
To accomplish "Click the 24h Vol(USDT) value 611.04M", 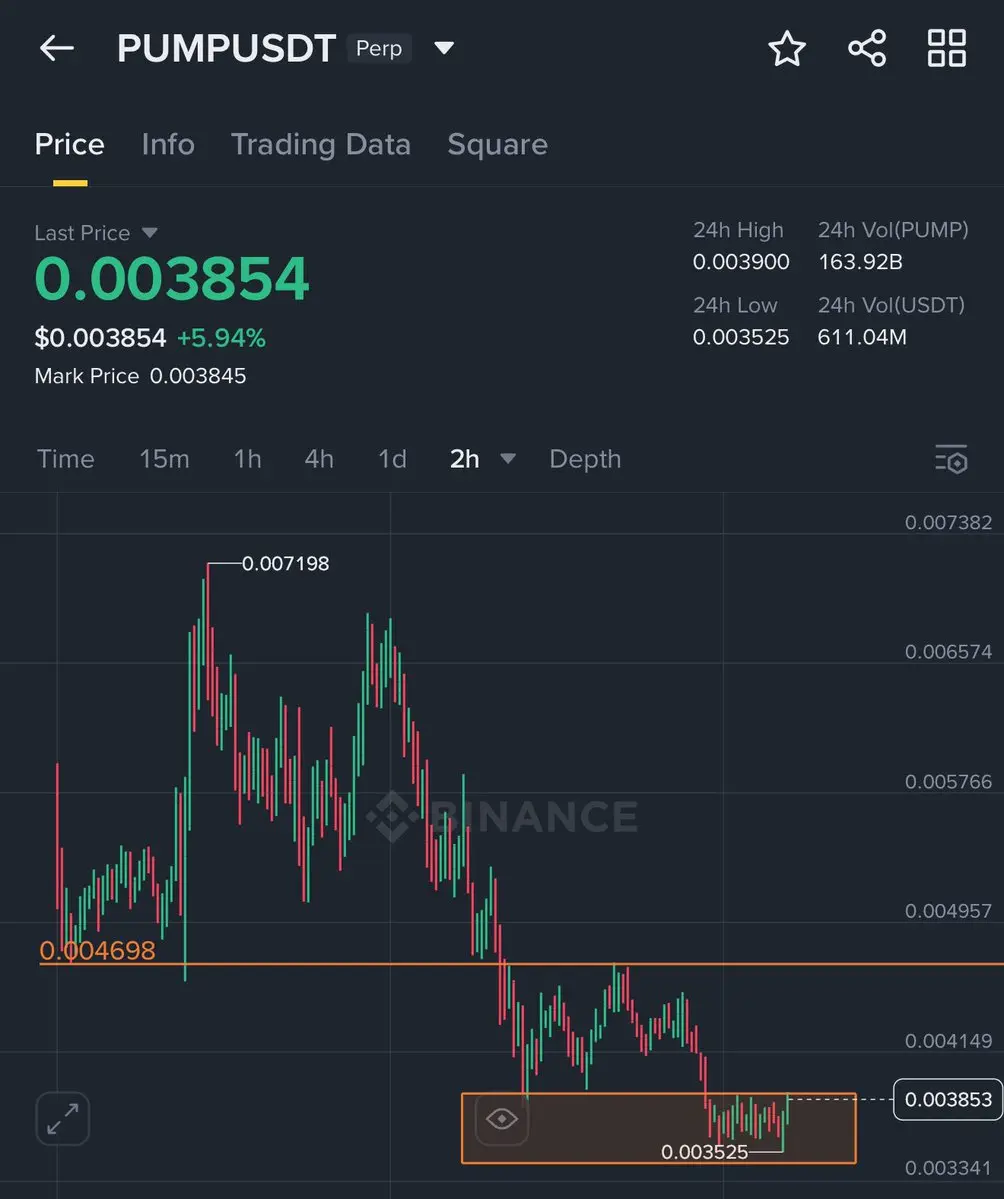I will (x=862, y=337).
